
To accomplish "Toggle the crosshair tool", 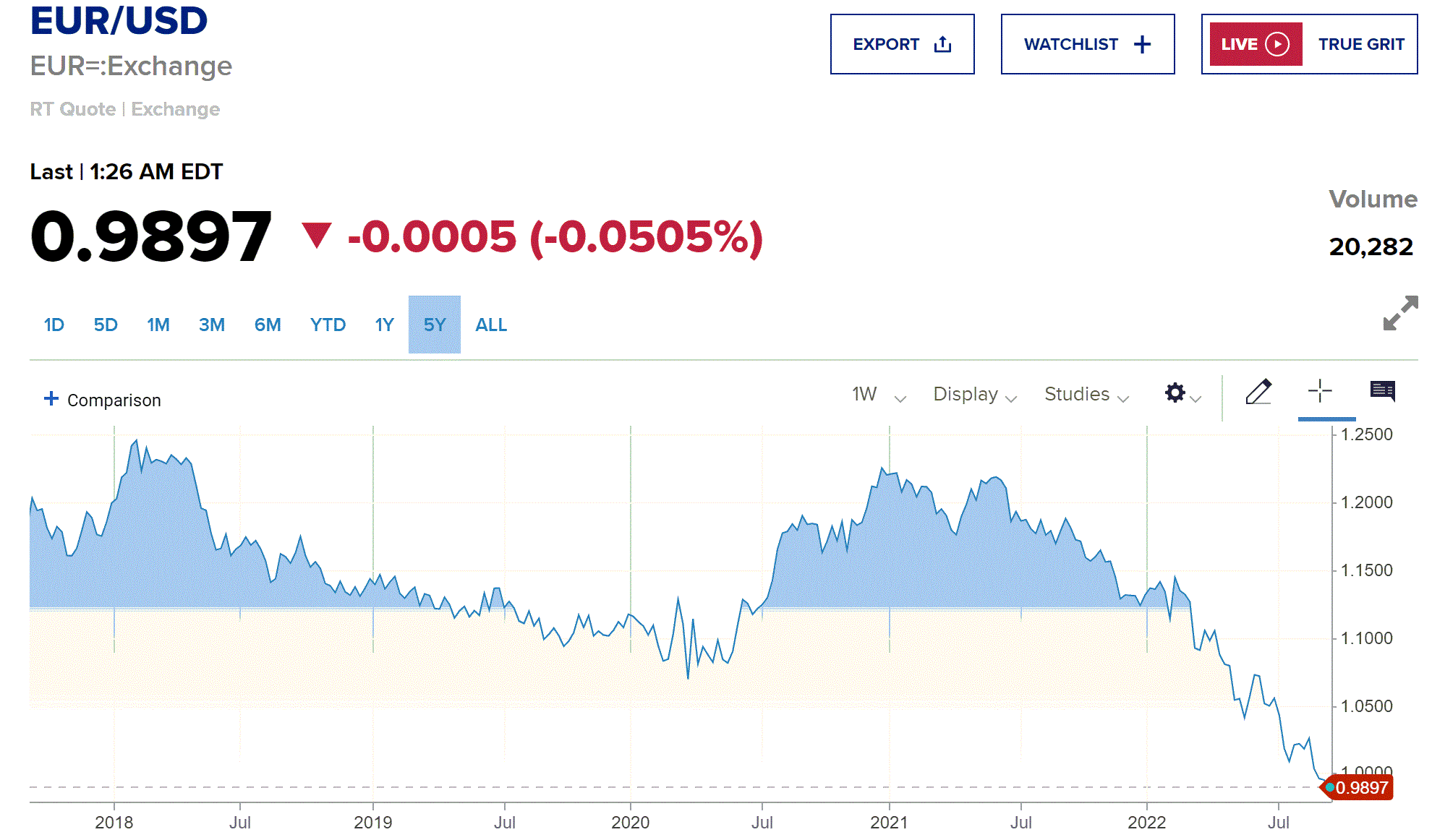I will coord(1320,391).
